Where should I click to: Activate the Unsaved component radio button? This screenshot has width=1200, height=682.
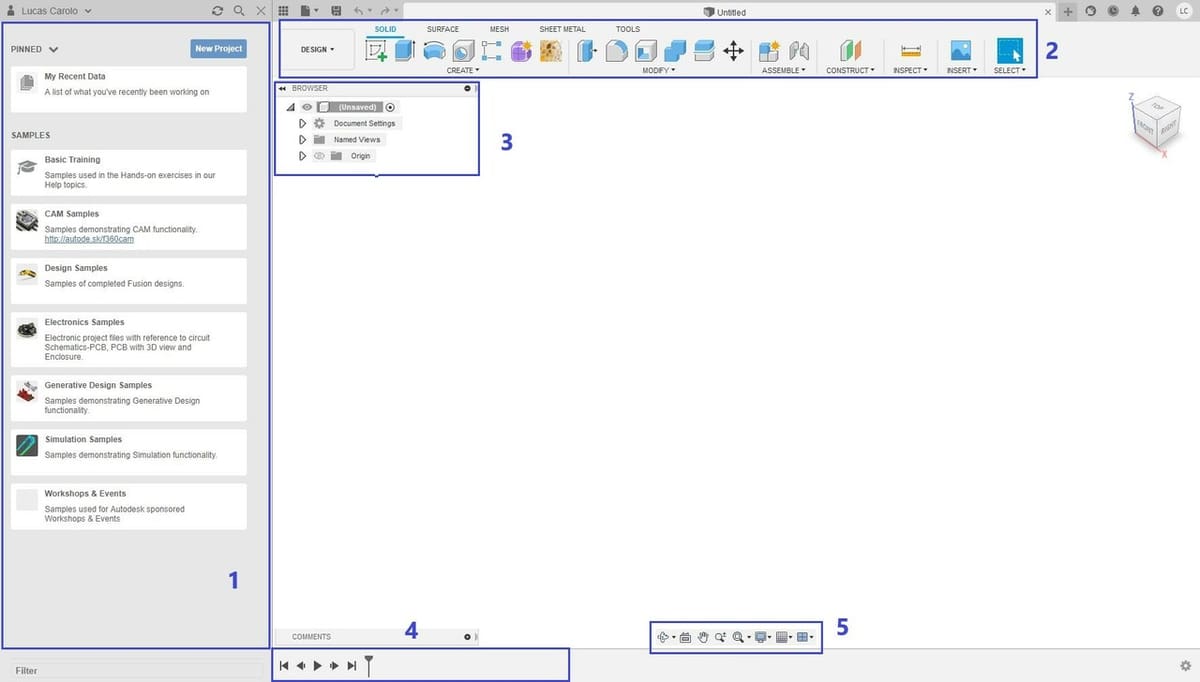[390, 107]
